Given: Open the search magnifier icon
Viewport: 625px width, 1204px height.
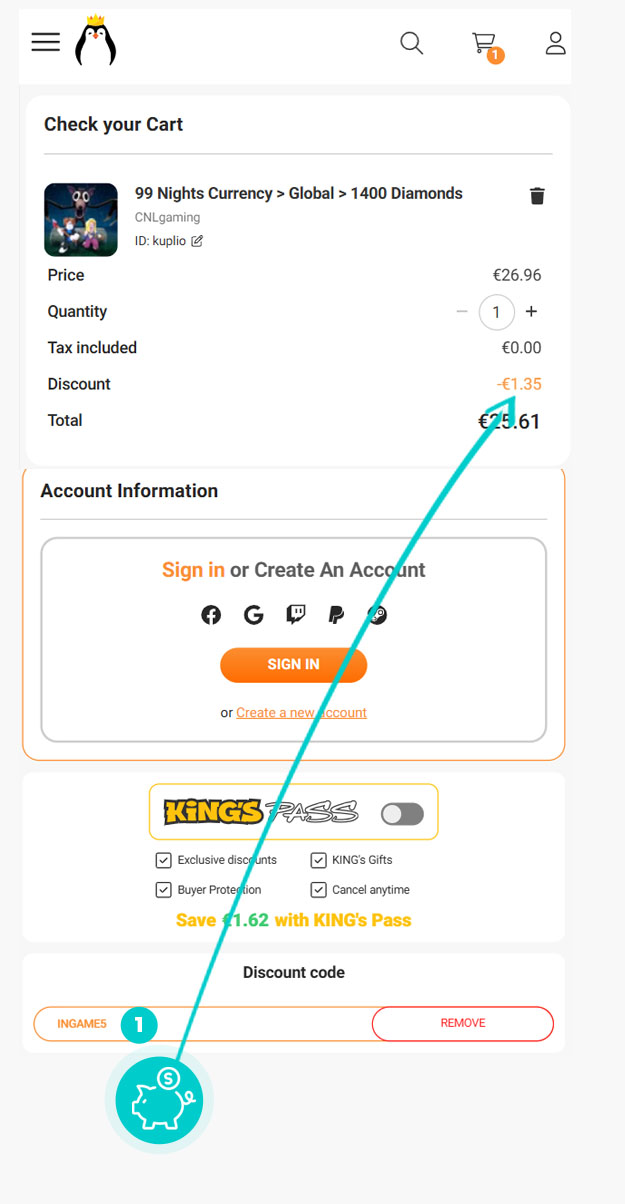Looking at the screenshot, I should pos(411,43).
